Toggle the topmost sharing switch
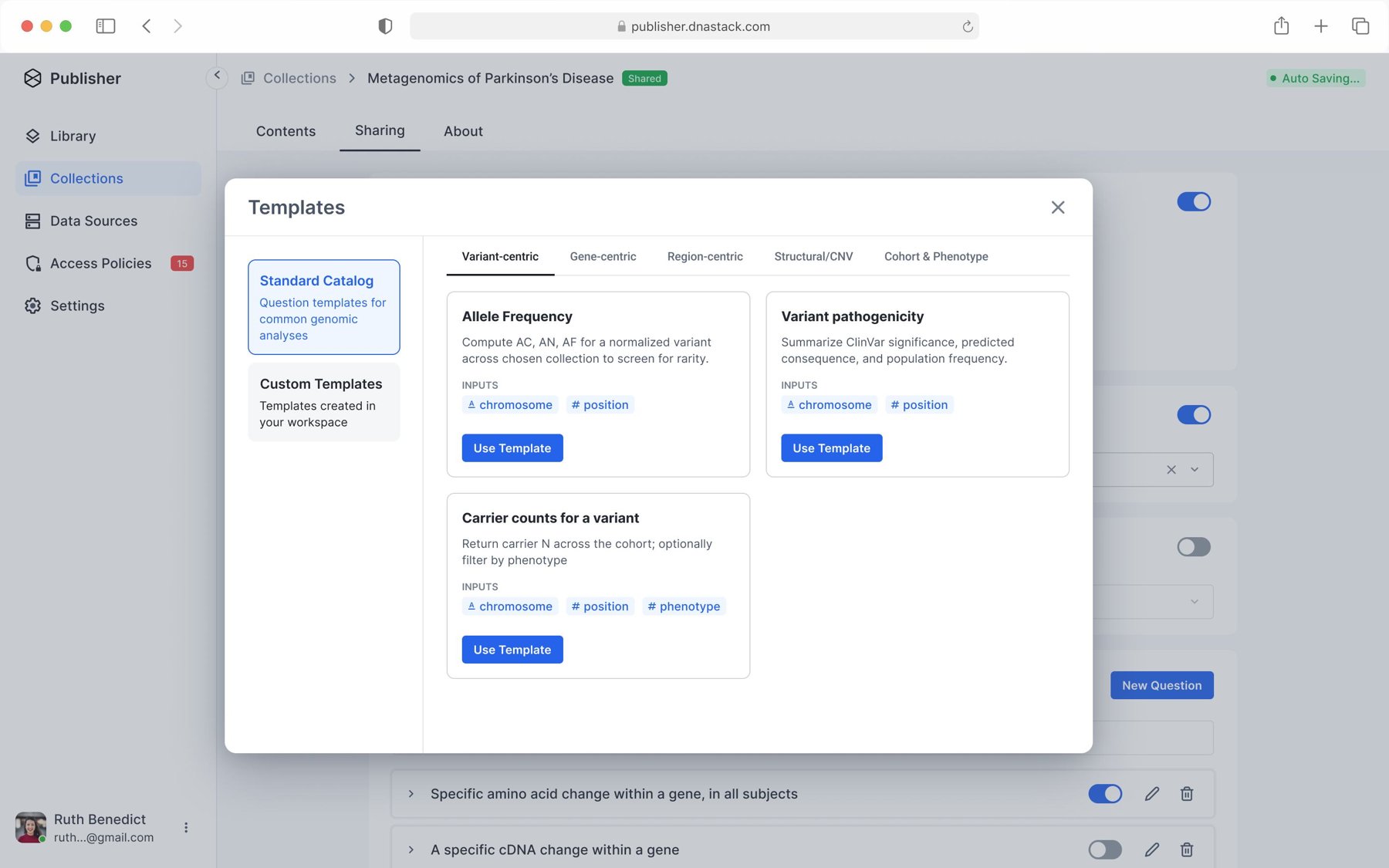1389x868 pixels. (1194, 201)
